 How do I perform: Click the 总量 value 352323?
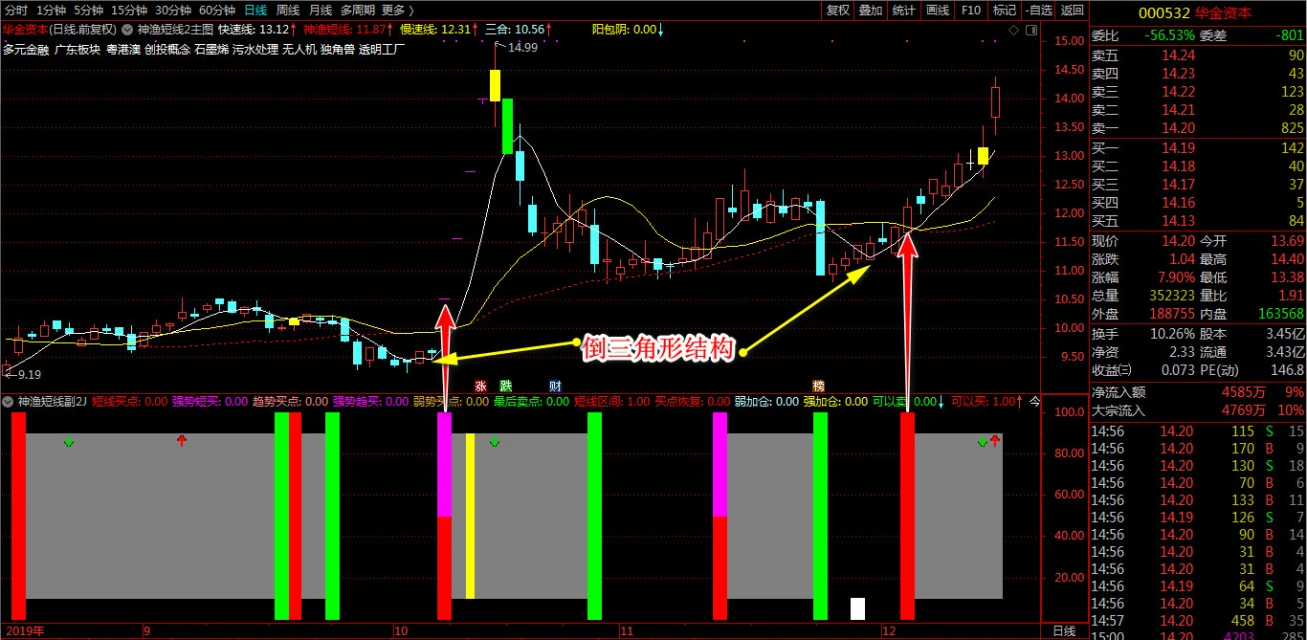pos(1172,296)
